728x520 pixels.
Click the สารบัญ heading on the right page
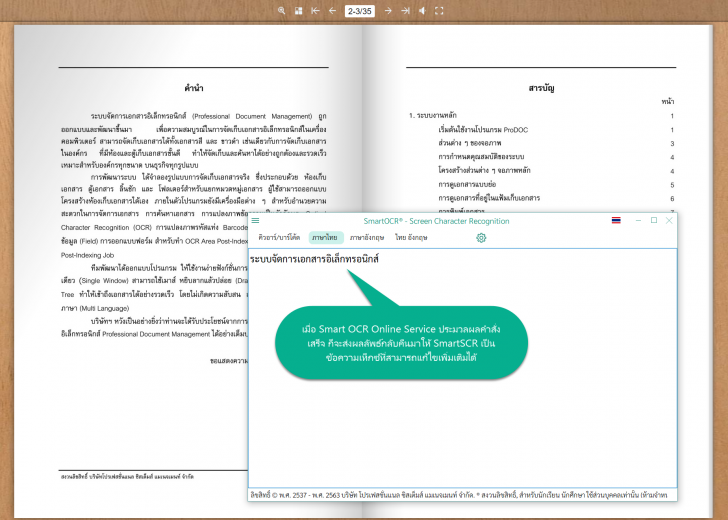[541, 88]
